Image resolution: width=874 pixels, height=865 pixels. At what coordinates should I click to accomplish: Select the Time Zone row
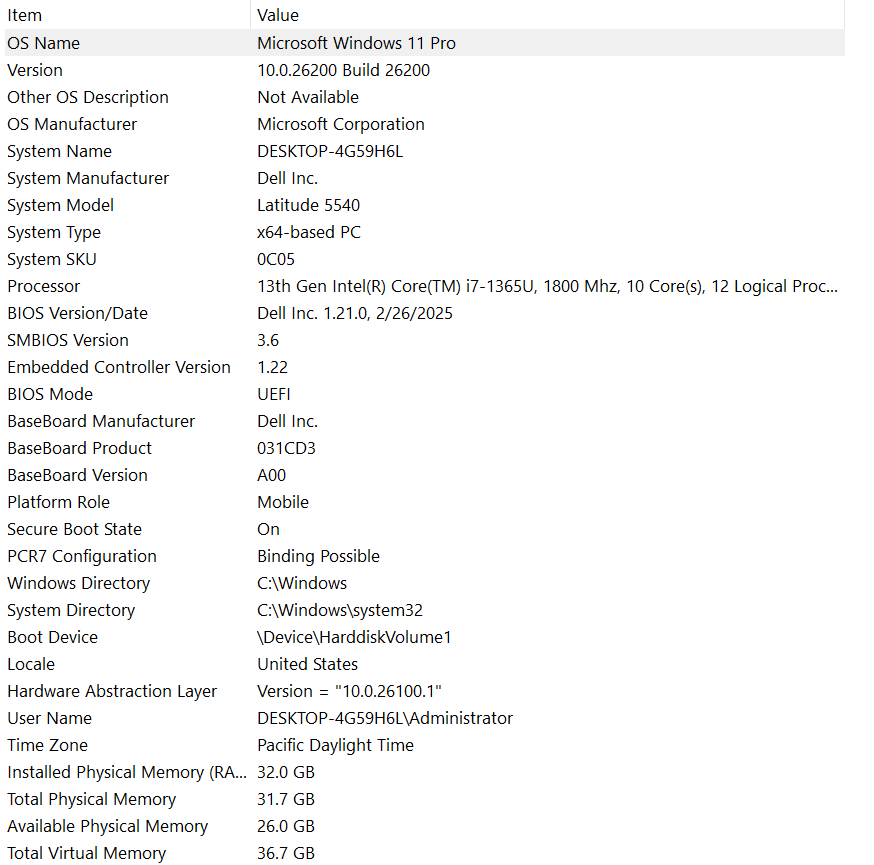(425, 745)
